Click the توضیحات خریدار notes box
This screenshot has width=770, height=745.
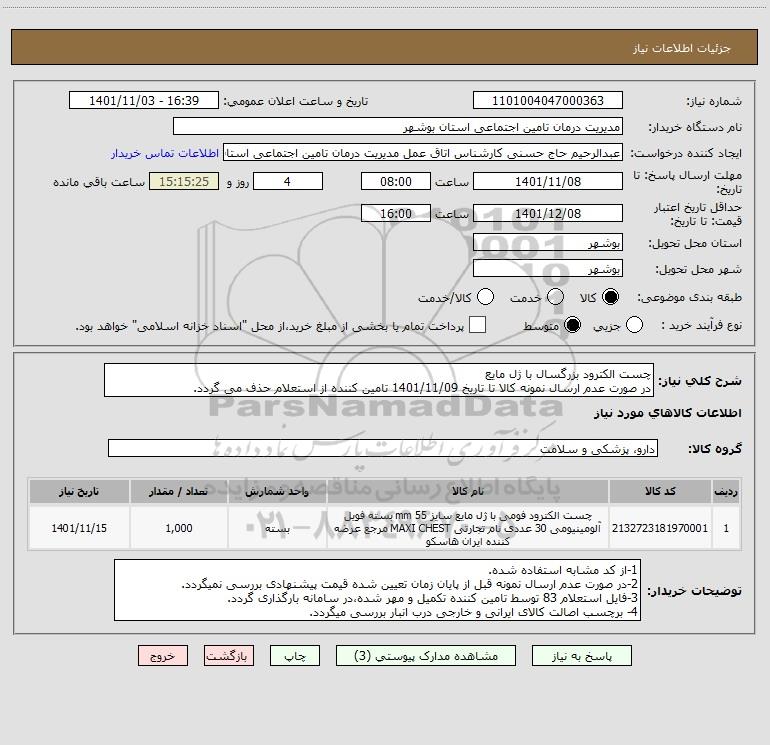click(x=377, y=590)
